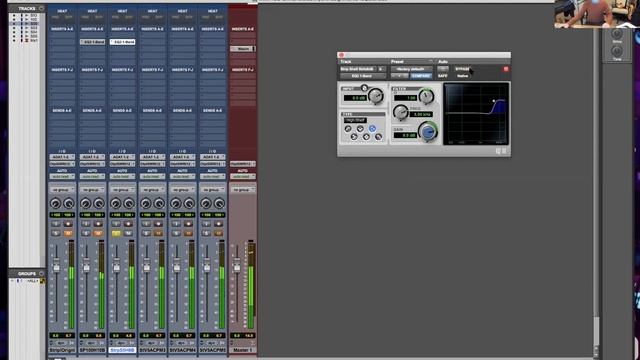
Task: Click the ALL group icon in Groups list
Action: [42, 281]
